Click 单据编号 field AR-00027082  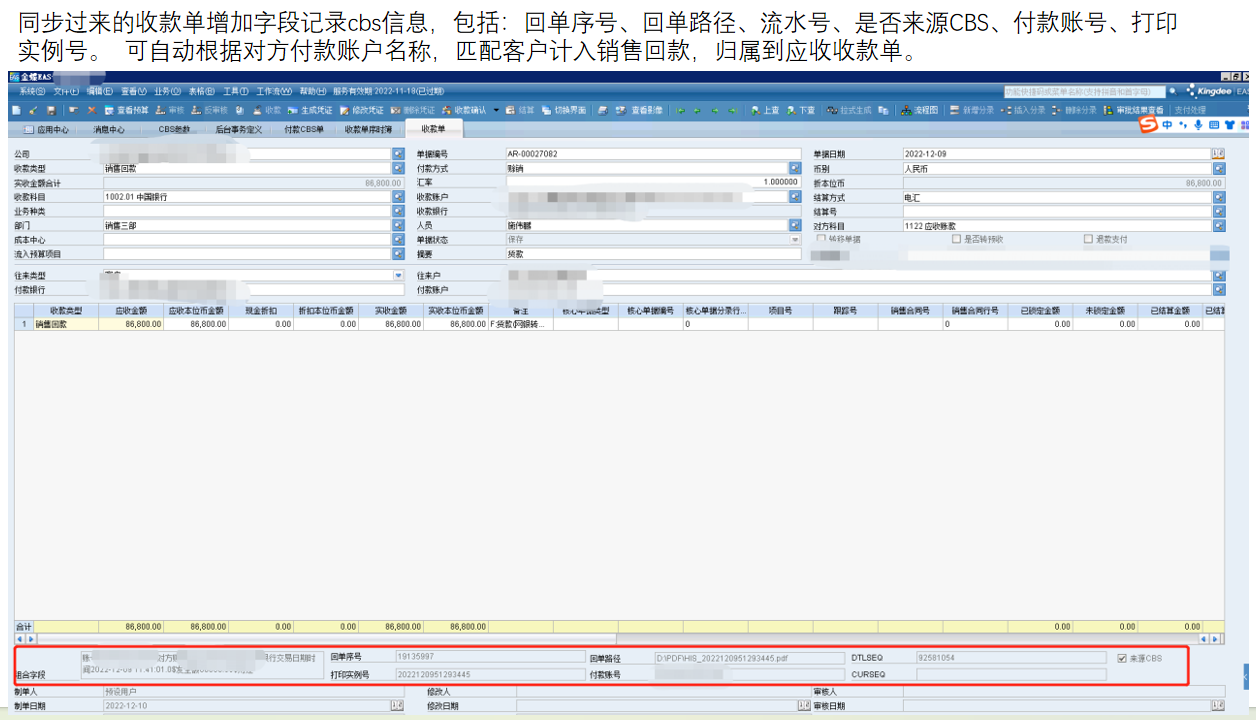click(653, 154)
